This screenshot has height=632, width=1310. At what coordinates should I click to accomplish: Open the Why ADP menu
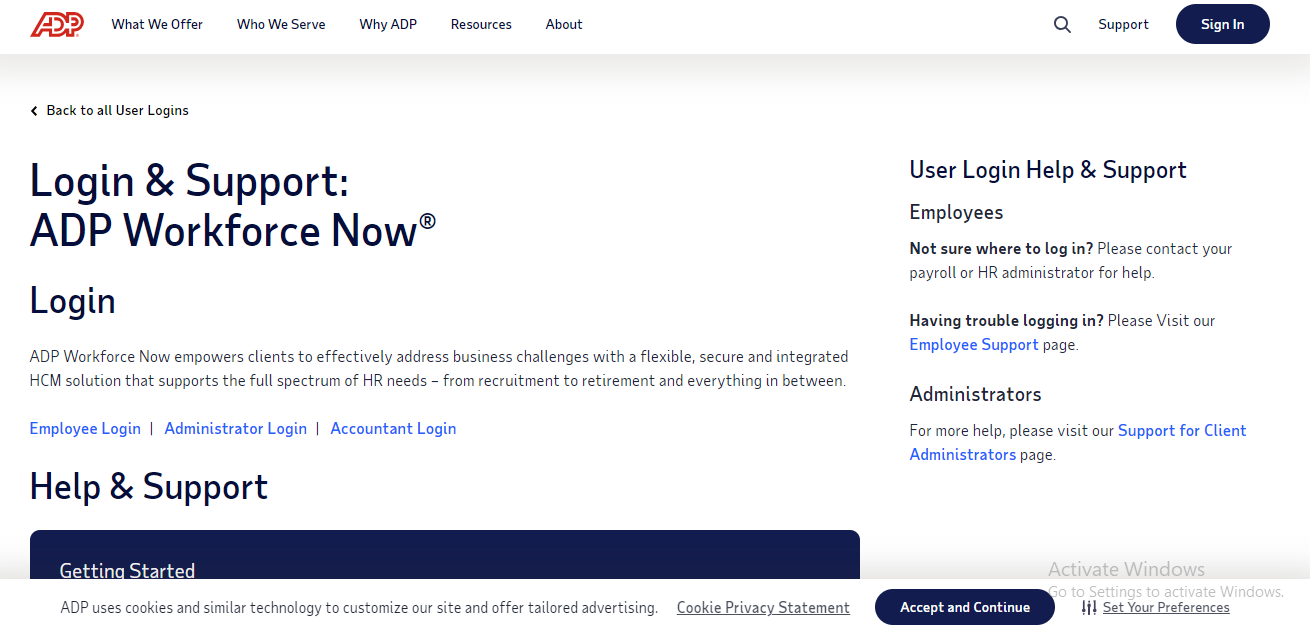coord(388,24)
